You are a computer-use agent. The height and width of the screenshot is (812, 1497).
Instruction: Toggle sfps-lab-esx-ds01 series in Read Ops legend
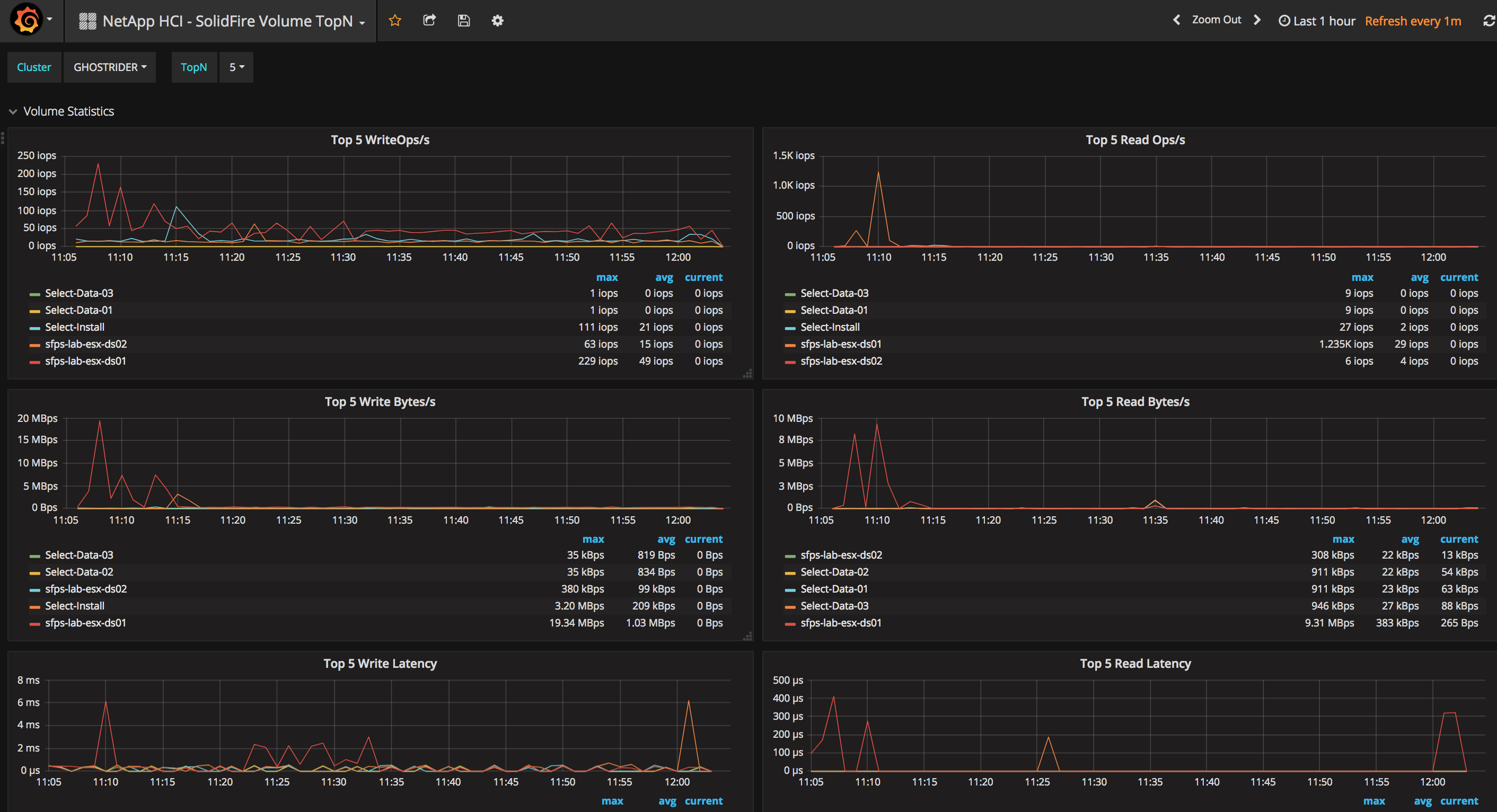[x=840, y=344]
